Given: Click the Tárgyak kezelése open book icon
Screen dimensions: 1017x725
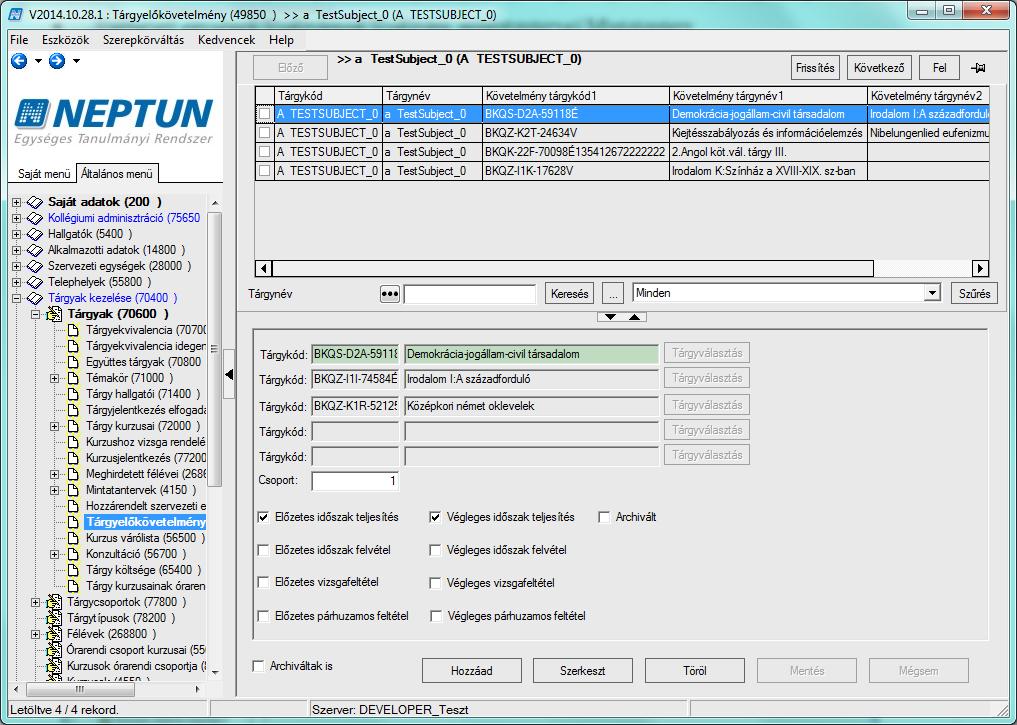Looking at the screenshot, I should pyautogui.click(x=35, y=298).
